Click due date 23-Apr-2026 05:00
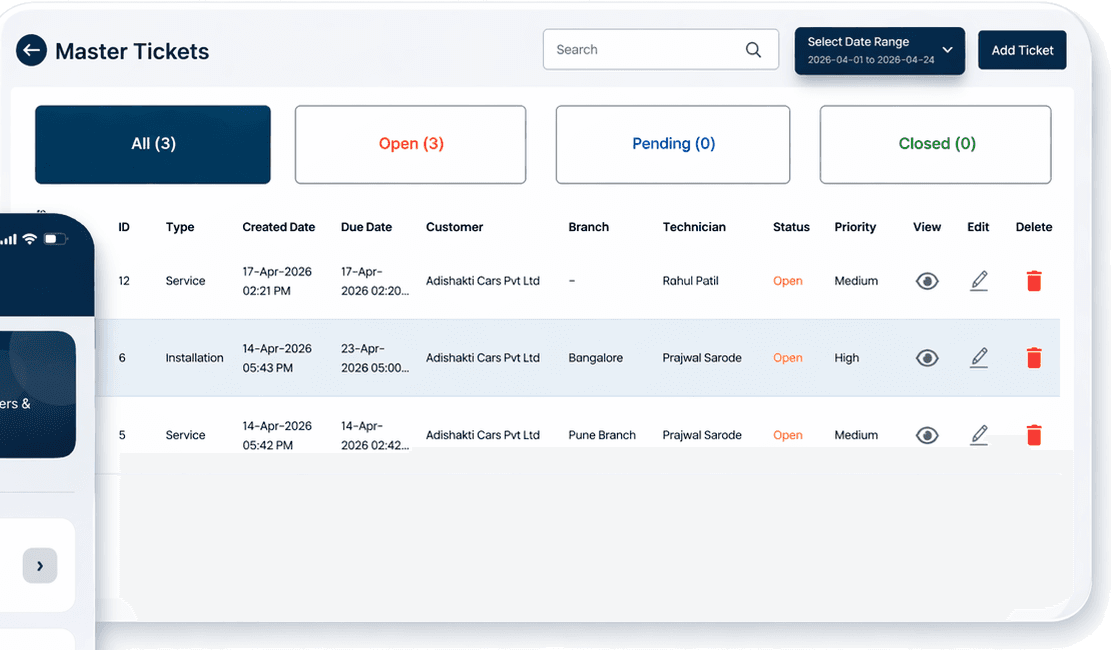The image size is (1111, 650). tap(375, 358)
